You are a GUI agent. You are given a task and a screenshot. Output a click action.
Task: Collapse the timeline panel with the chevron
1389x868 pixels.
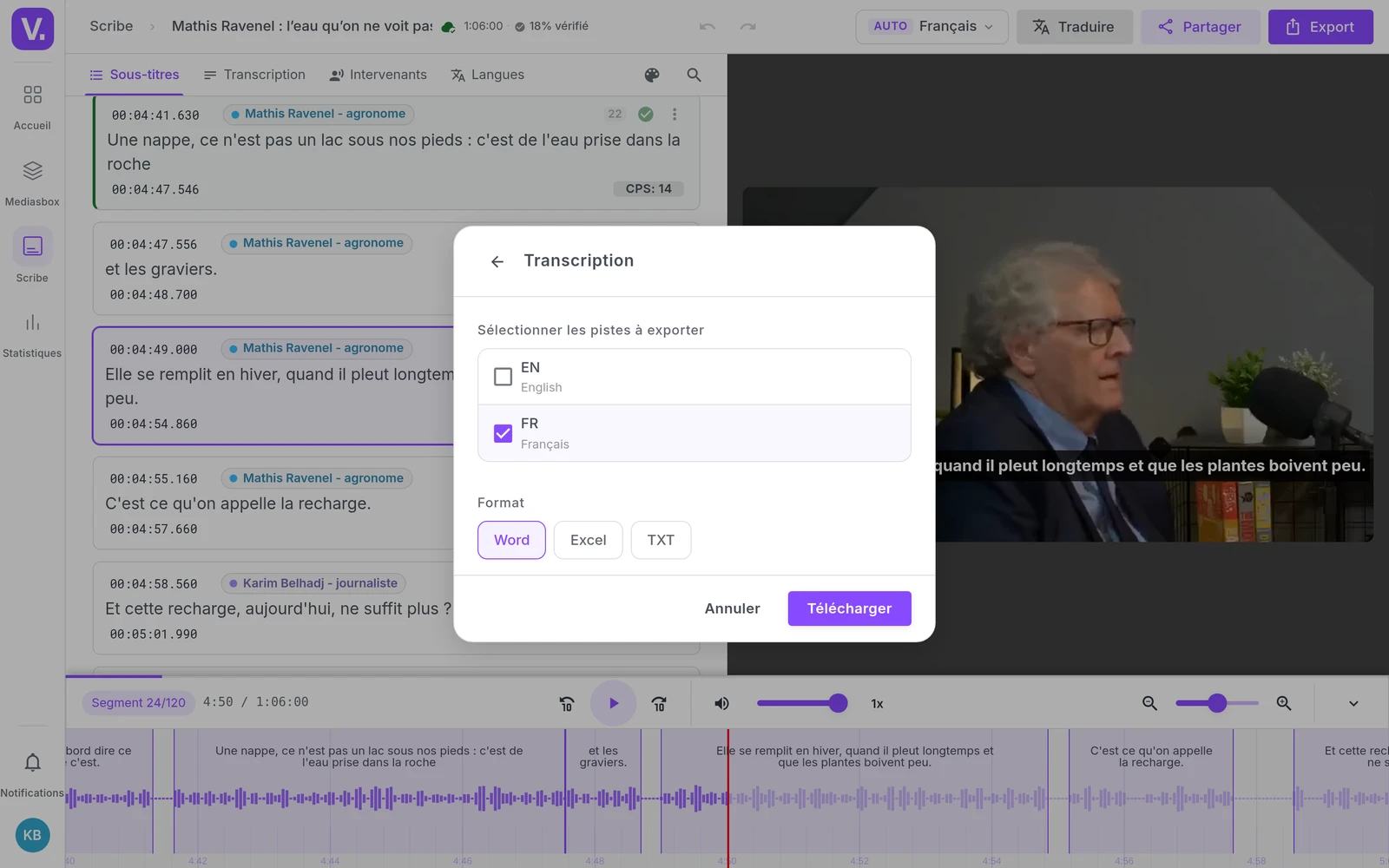pos(1353,704)
